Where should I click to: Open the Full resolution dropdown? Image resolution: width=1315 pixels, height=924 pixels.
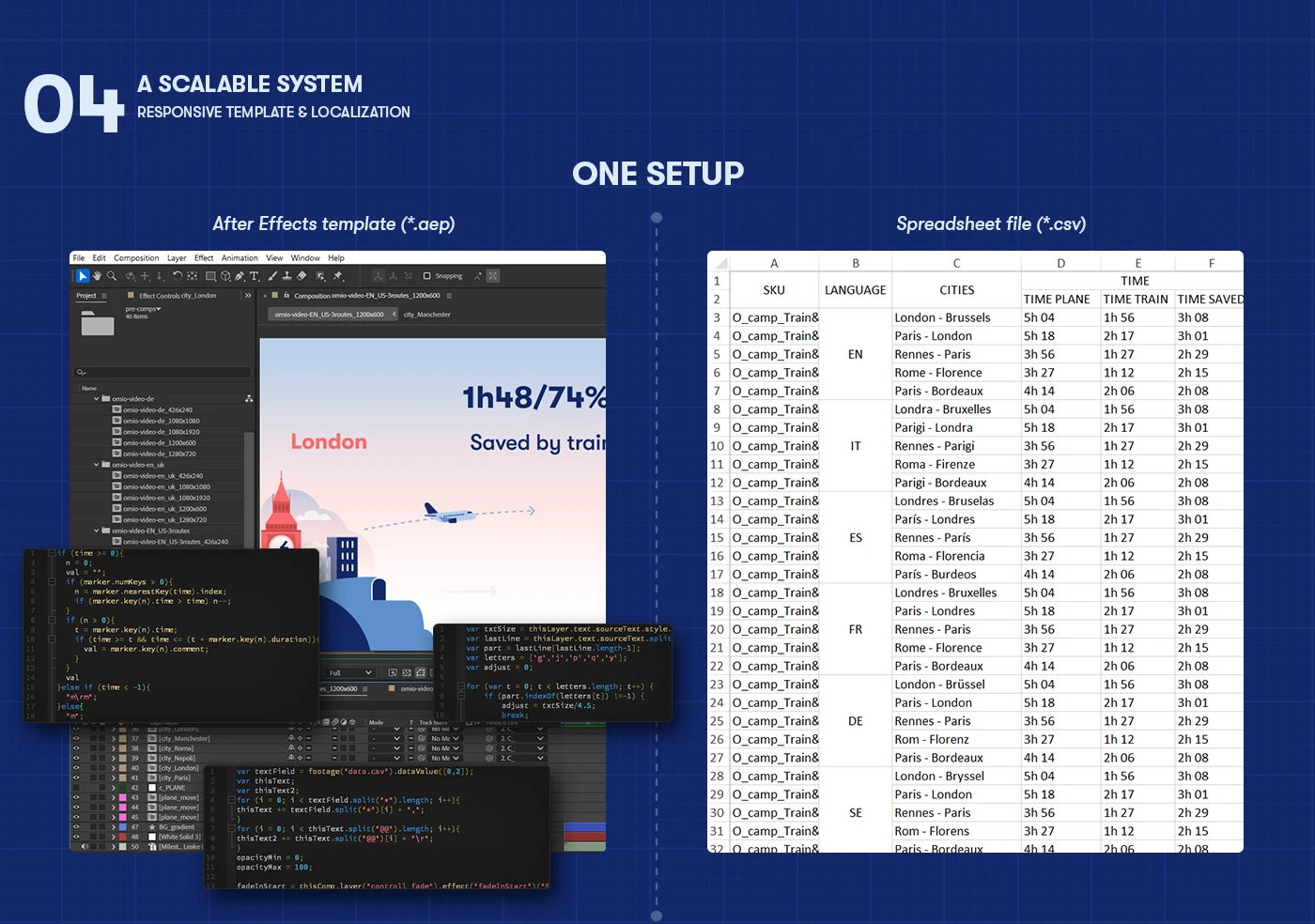point(350,673)
